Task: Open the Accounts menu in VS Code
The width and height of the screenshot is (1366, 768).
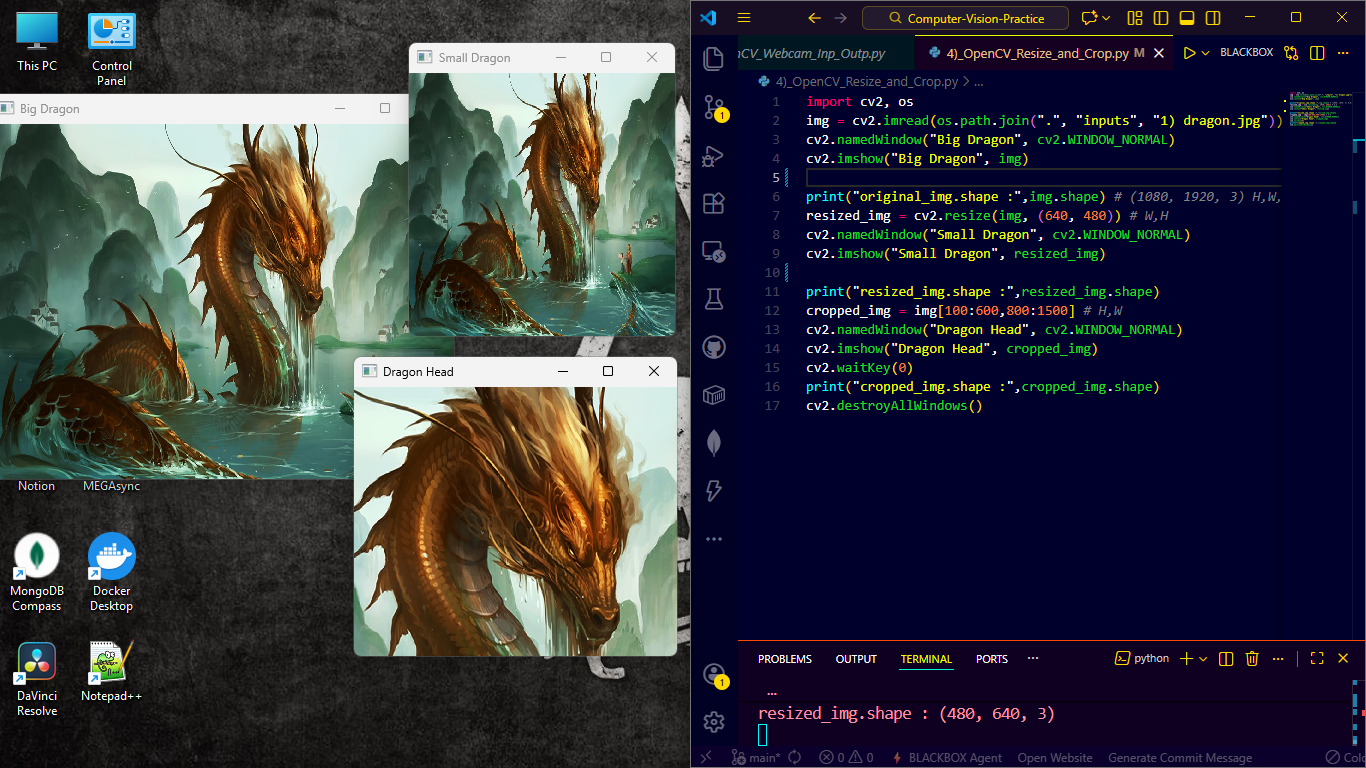Action: pyautogui.click(x=714, y=674)
